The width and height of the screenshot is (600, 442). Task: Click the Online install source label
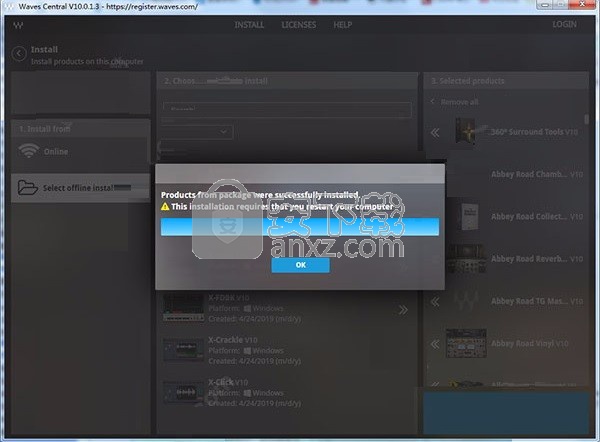click(x=56, y=152)
